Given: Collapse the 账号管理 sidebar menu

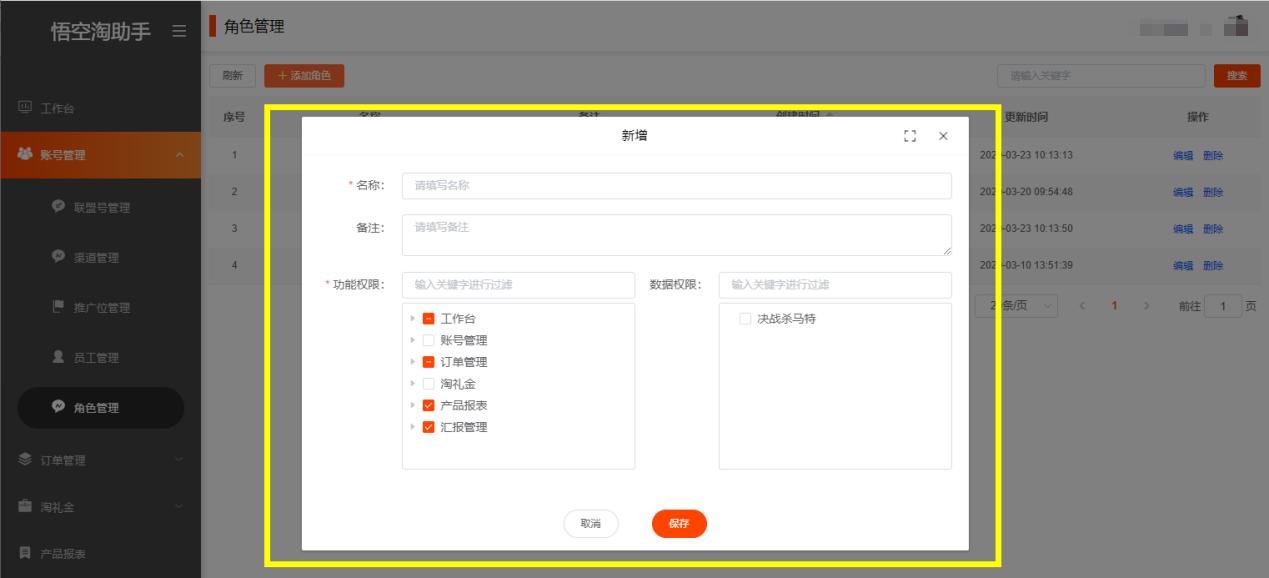Looking at the screenshot, I should [100, 156].
